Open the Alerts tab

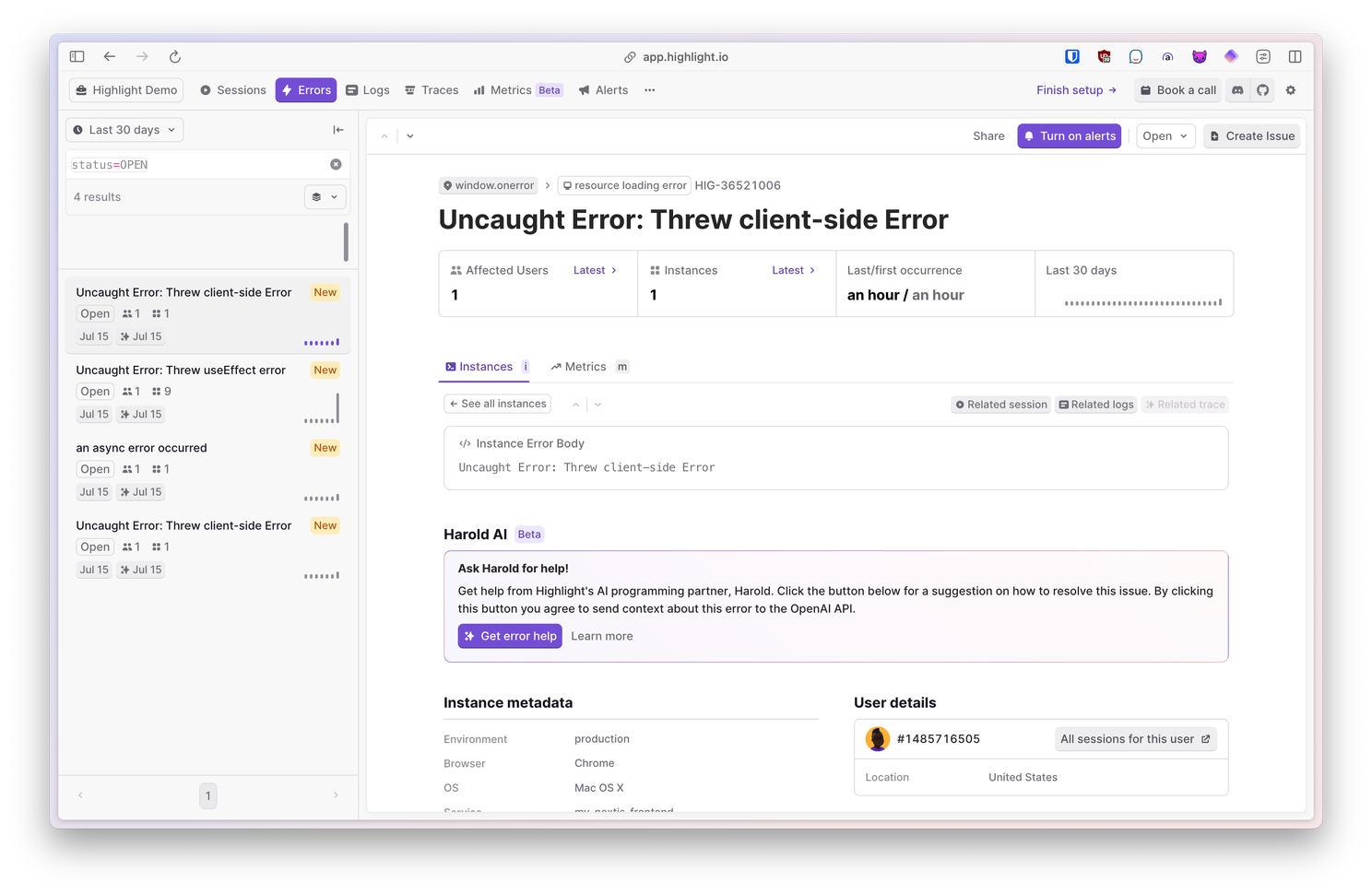click(603, 90)
